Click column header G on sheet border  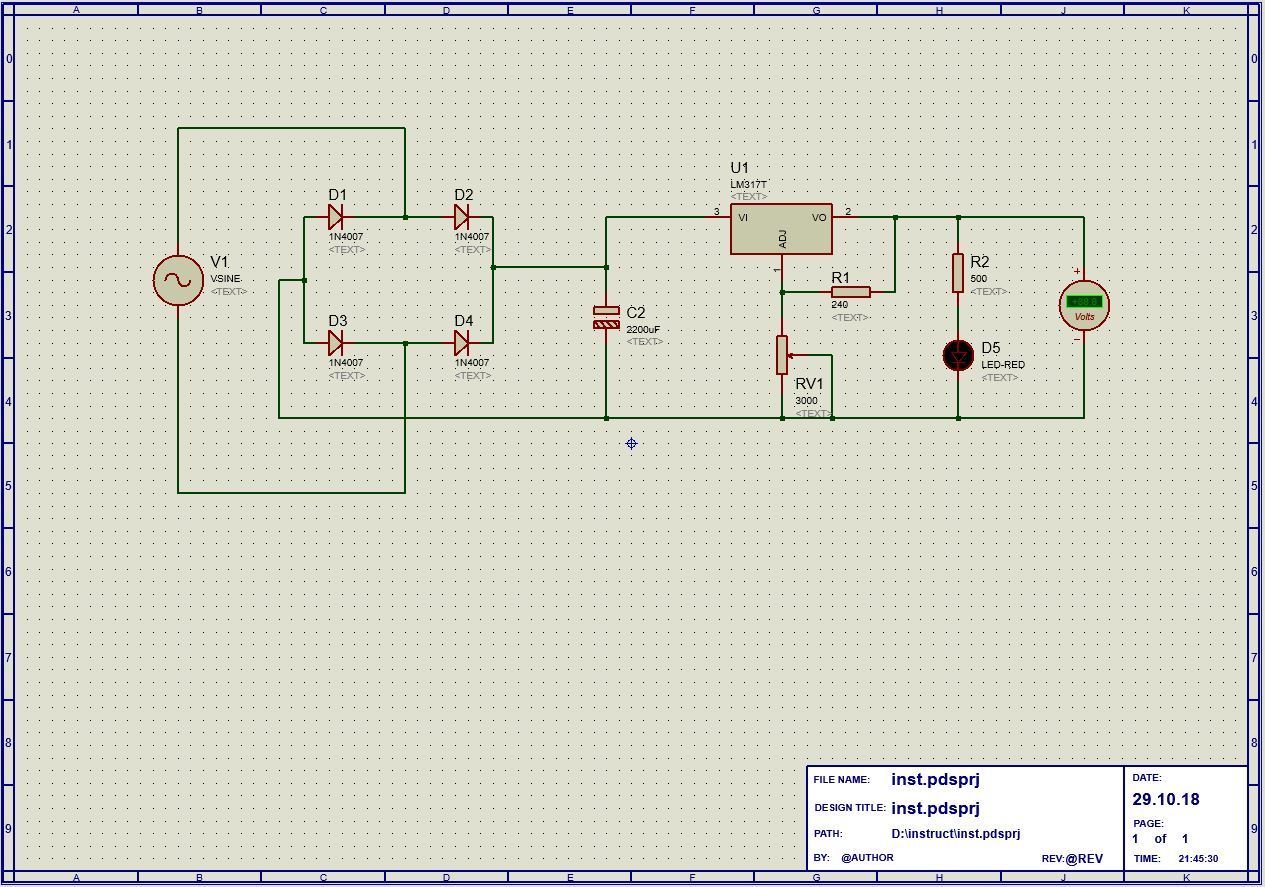coord(816,8)
